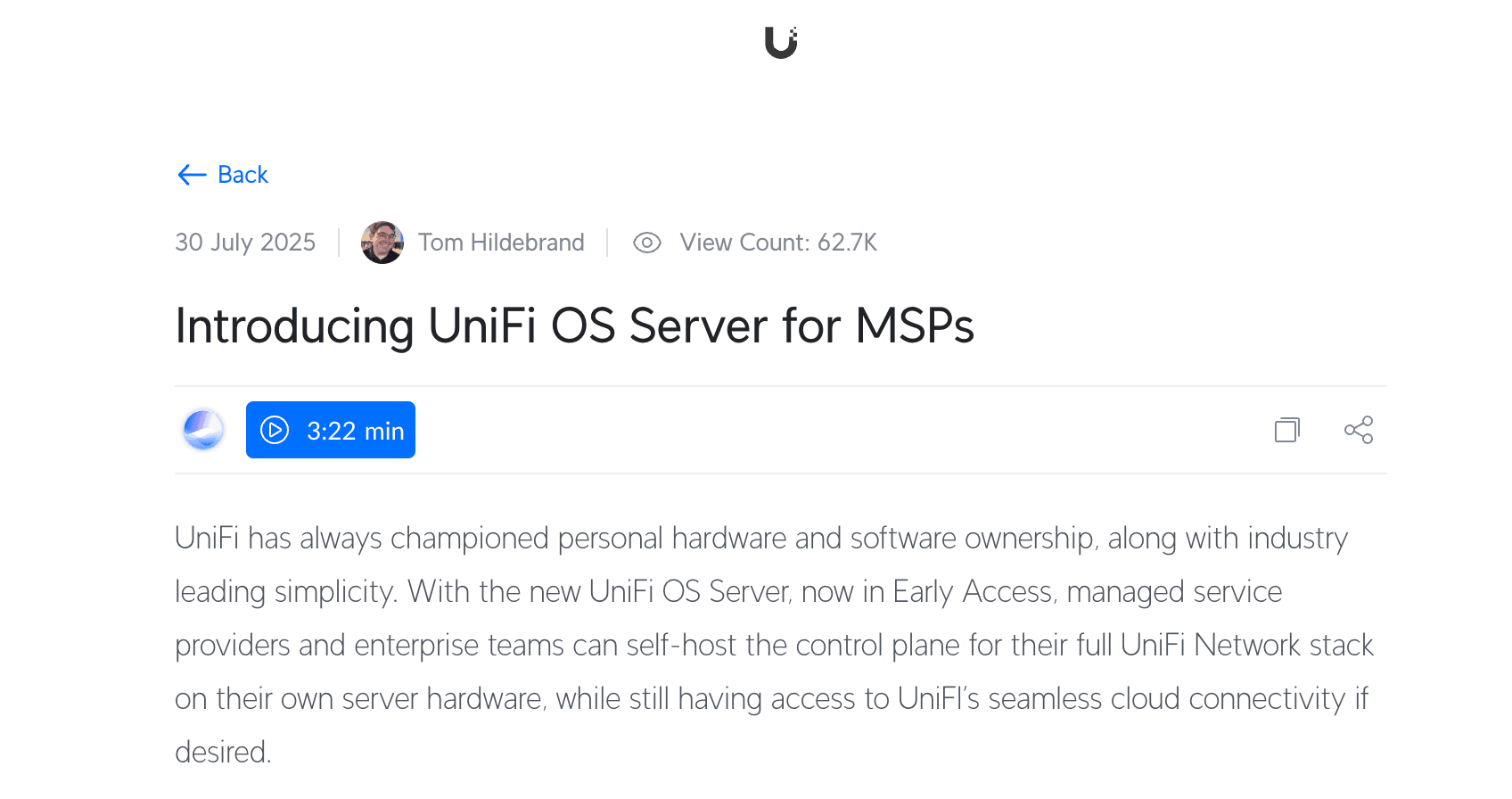Viewport: 1512px width, 799px height.
Task: Click the copy icon beside share
Action: 1286,431
